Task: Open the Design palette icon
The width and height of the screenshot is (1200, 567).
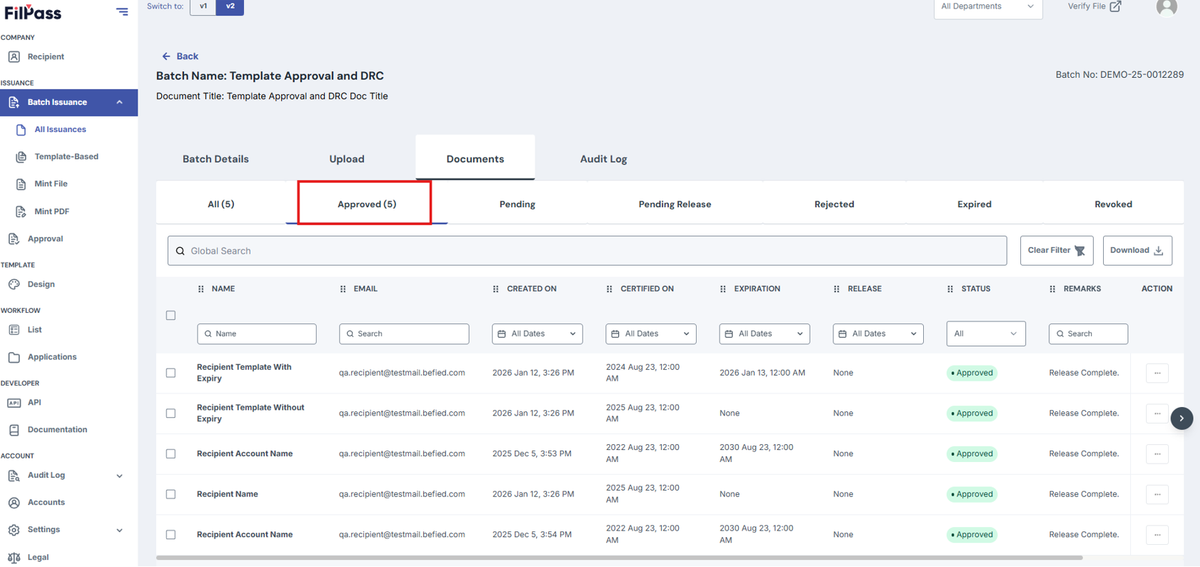Action: [14, 284]
